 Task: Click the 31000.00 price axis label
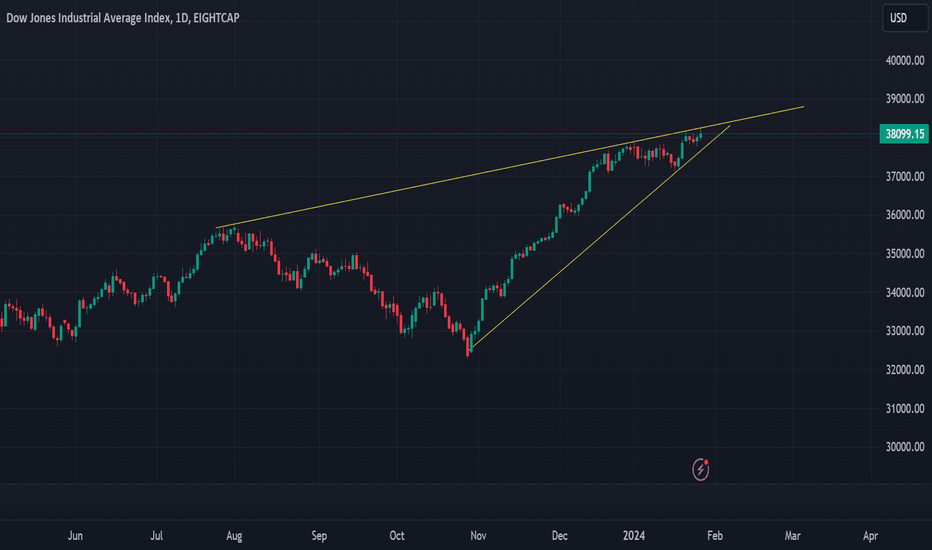click(905, 408)
